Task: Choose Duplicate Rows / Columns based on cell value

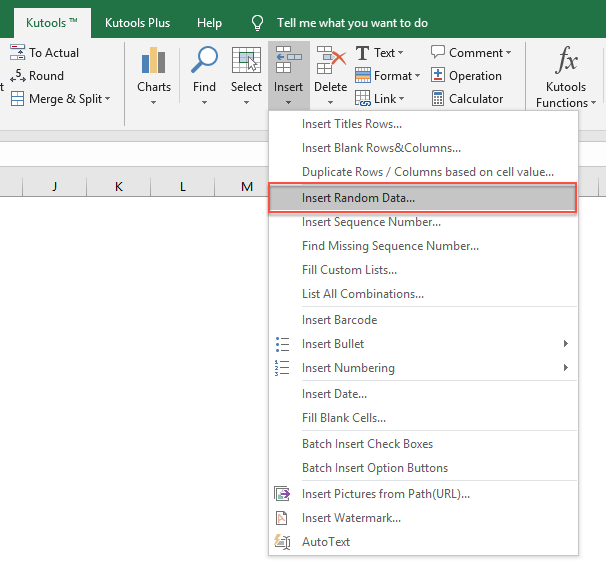Action: 424,172
